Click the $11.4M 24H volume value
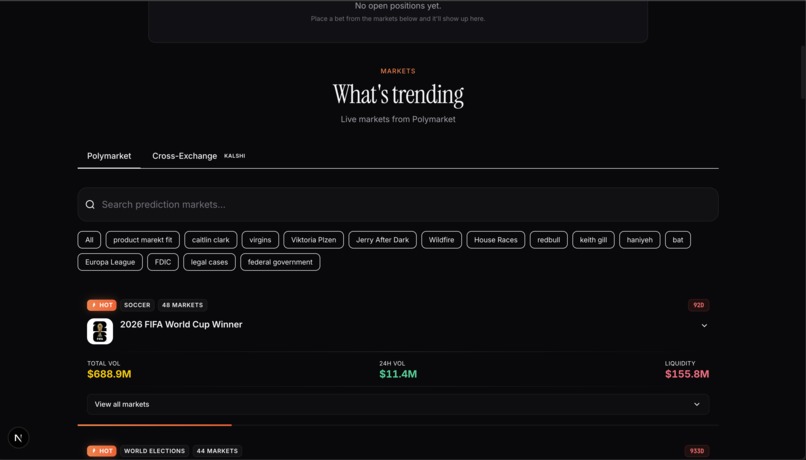 coord(398,374)
